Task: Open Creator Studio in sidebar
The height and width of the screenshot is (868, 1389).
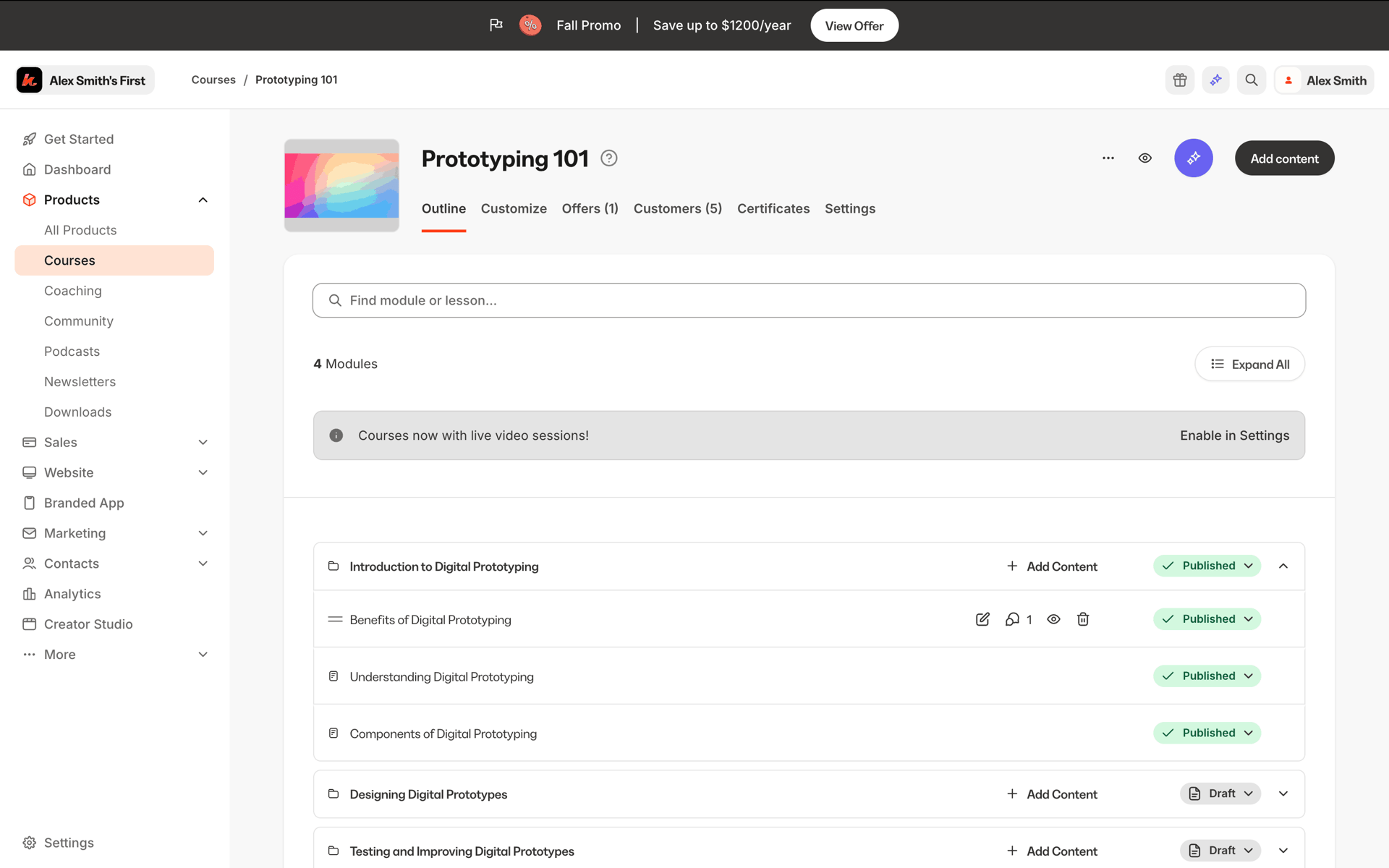Action: [x=114, y=624]
